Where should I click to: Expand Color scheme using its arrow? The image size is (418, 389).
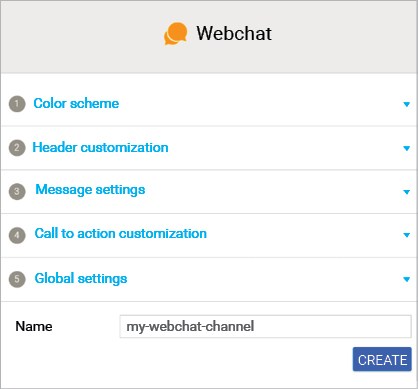click(406, 104)
